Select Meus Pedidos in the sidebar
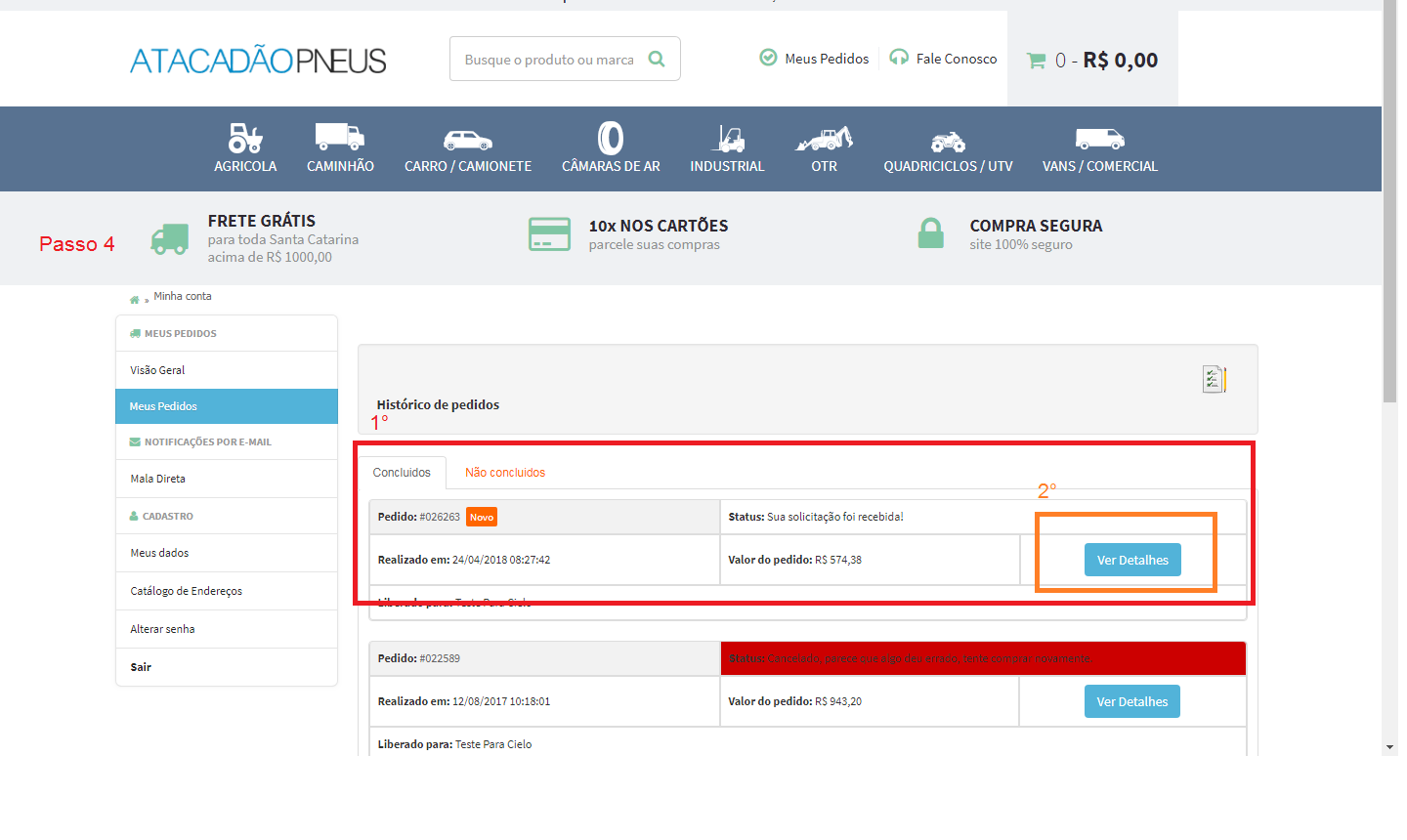Screen dimensions: 1407x840 pyautogui.click(x=227, y=406)
